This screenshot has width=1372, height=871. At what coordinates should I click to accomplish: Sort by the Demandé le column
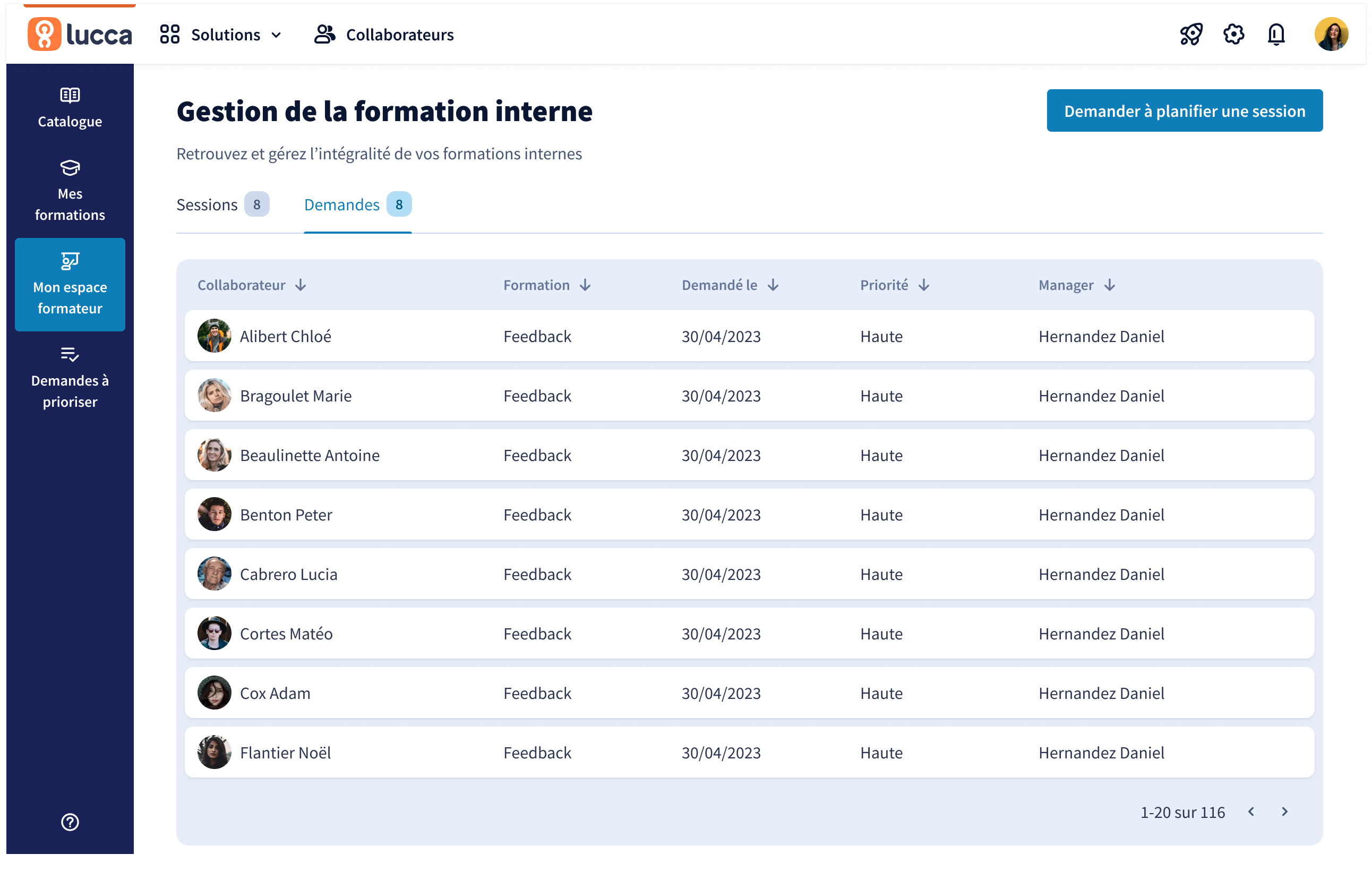click(x=730, y=285)
